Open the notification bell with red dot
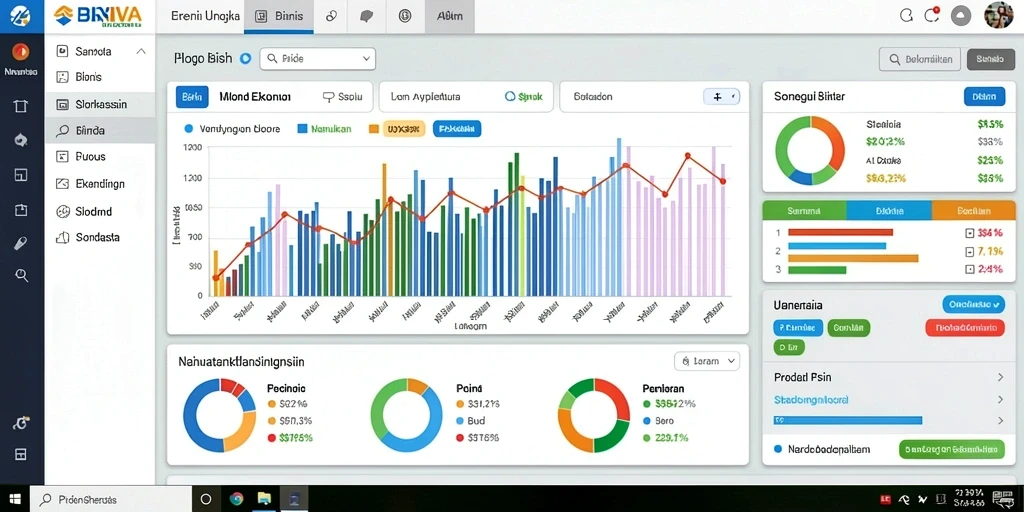 [932, 16]
